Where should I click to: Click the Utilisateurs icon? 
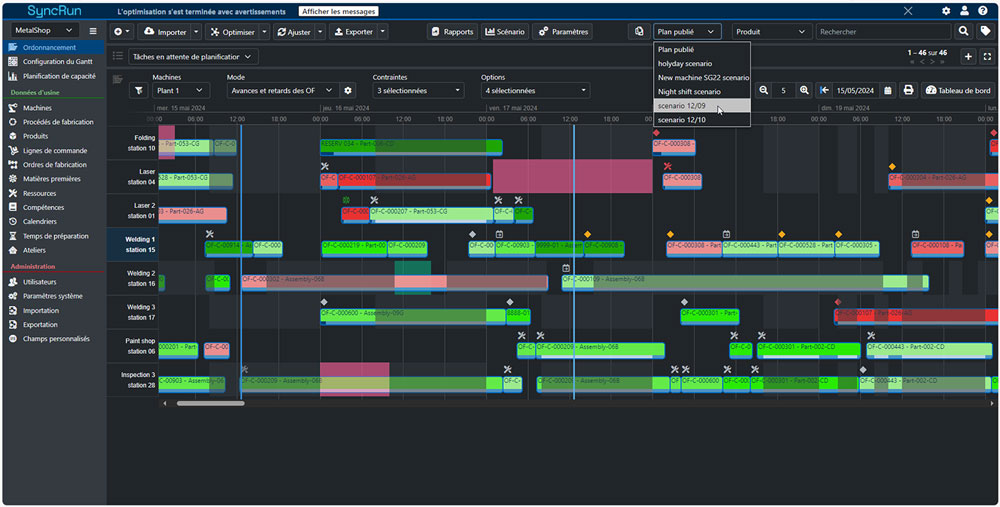(13, 282)
